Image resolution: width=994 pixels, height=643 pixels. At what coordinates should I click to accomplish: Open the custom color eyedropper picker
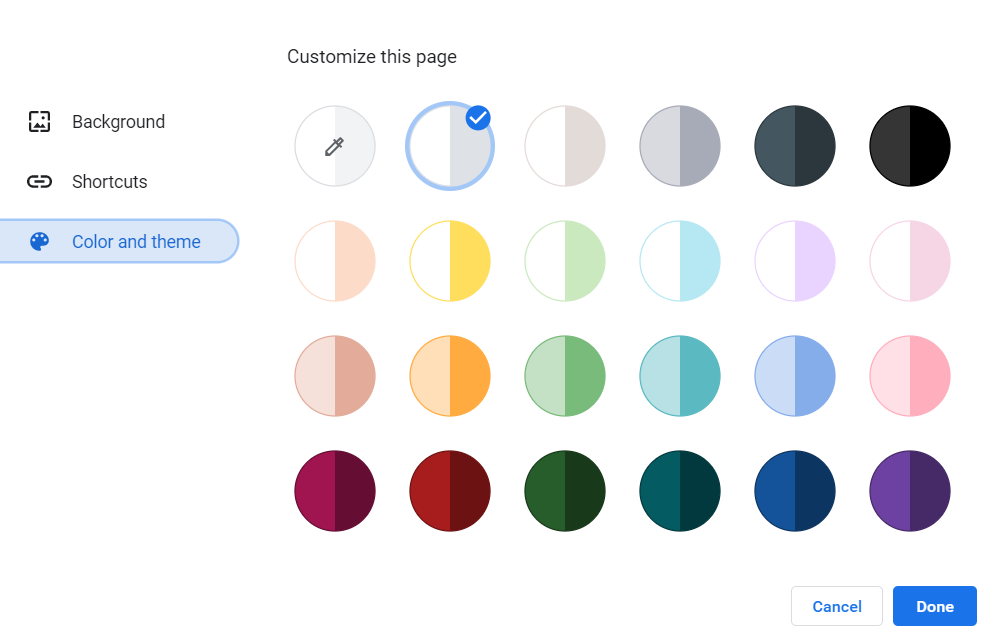tap(334, 146)
